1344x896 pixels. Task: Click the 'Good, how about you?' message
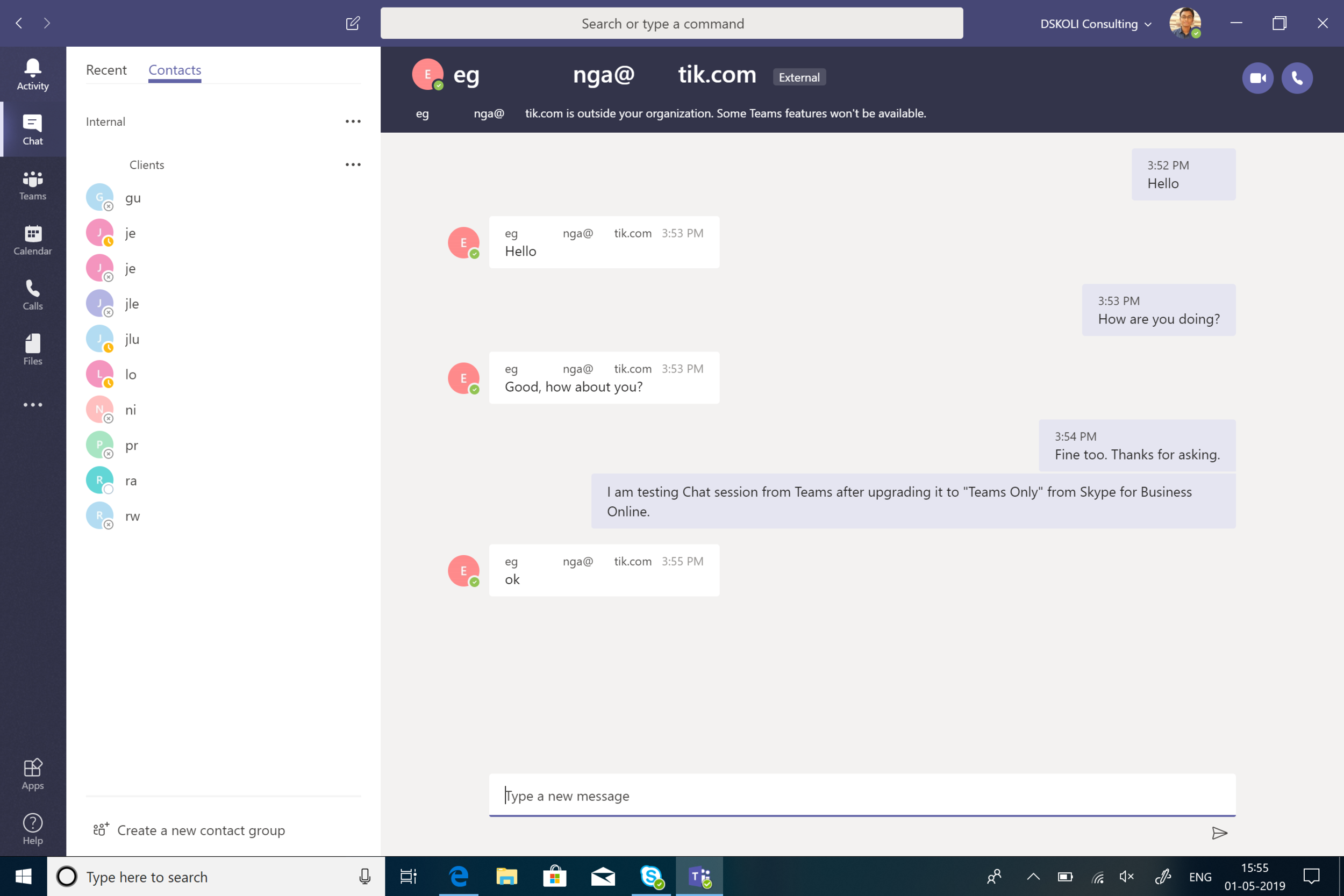pos(604,378)
